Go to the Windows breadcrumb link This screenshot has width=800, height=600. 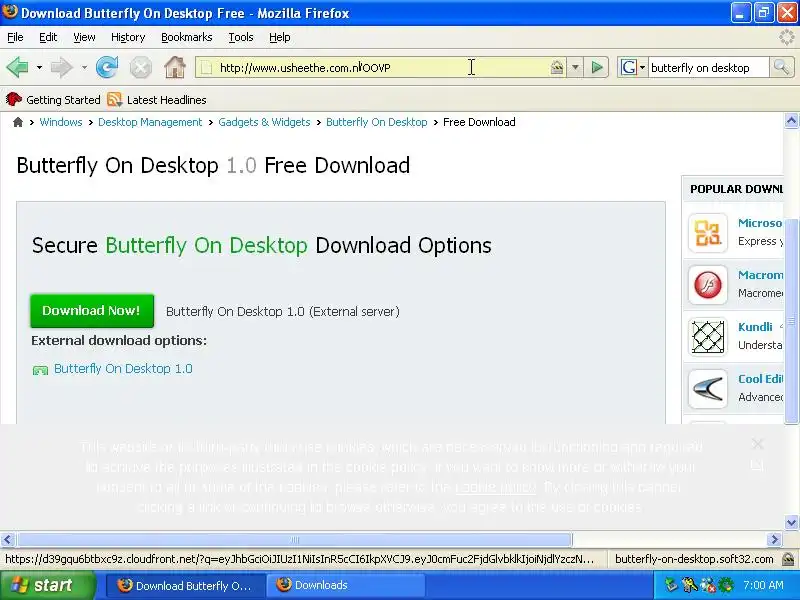pos(61,122)
